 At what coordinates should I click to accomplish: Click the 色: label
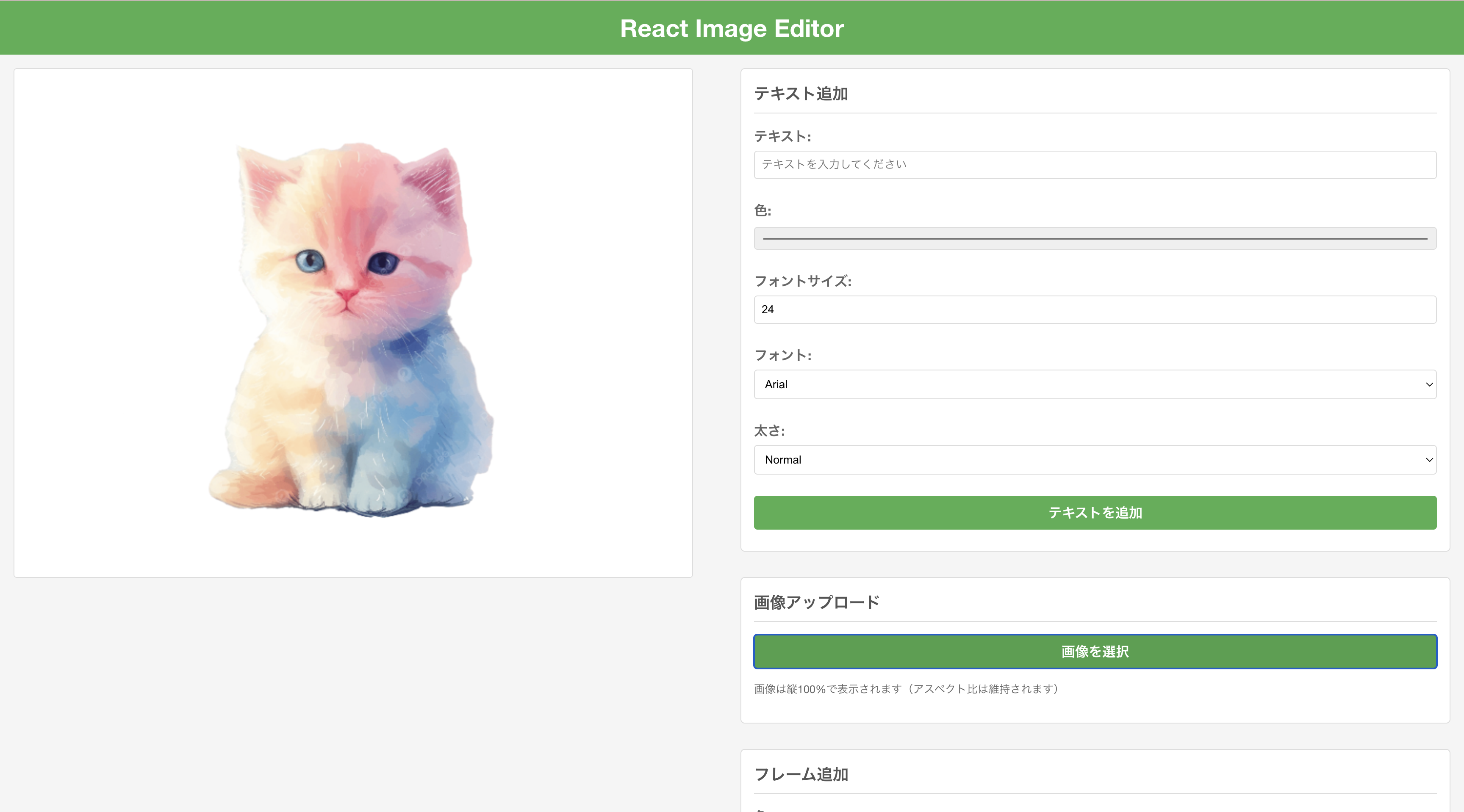(x=762, y=211)
